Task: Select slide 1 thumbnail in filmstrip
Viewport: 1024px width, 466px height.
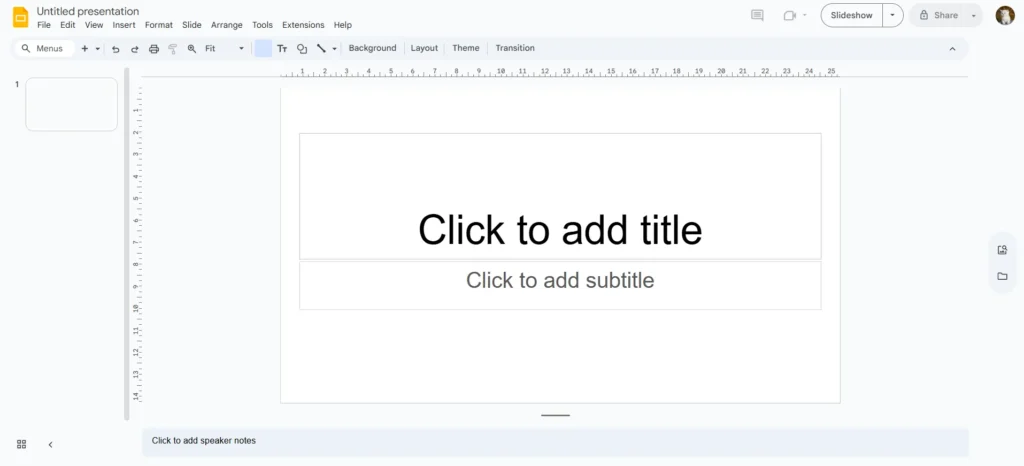Action: coord(71,104)
